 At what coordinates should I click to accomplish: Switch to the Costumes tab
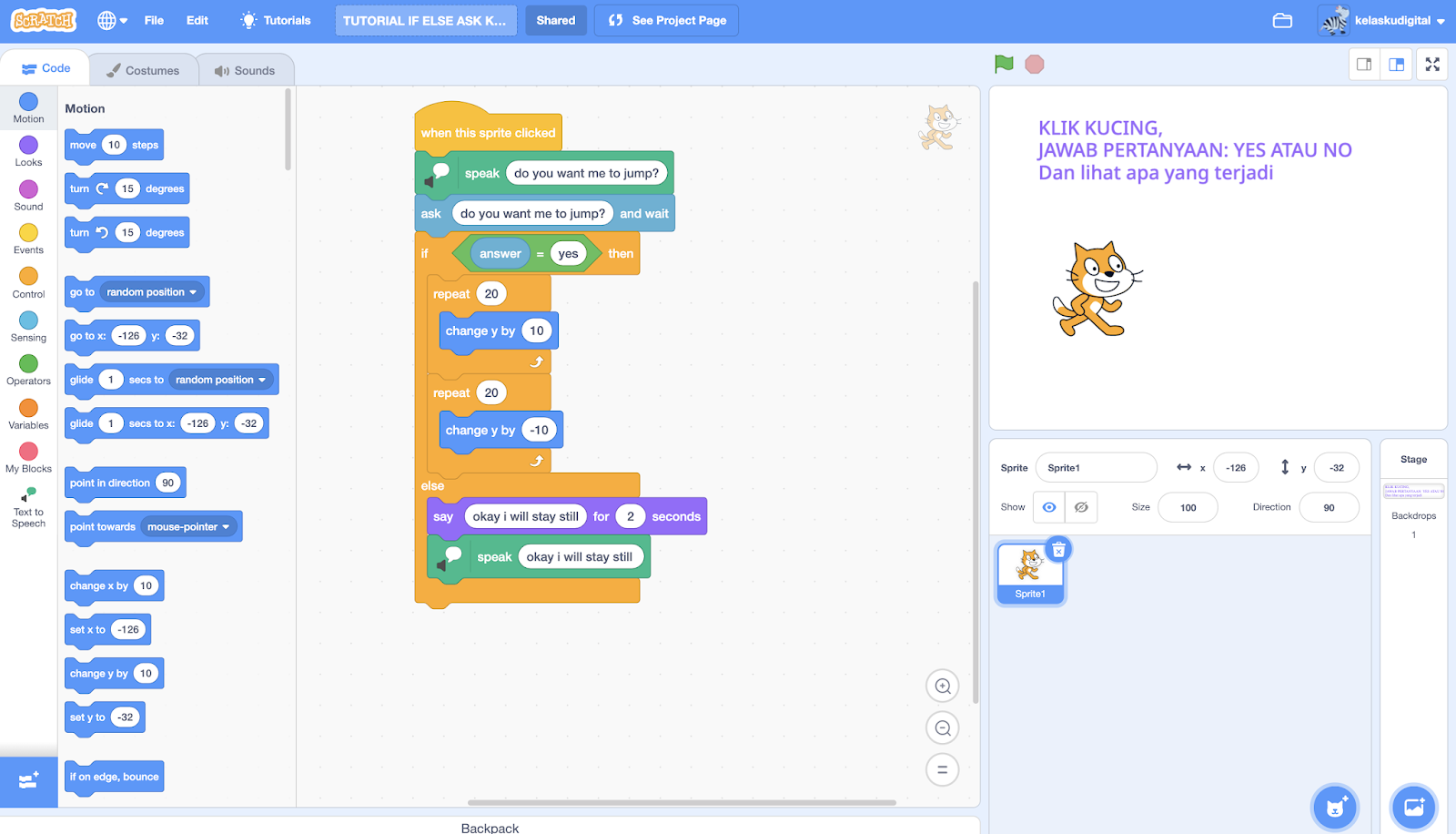(142, 69)
